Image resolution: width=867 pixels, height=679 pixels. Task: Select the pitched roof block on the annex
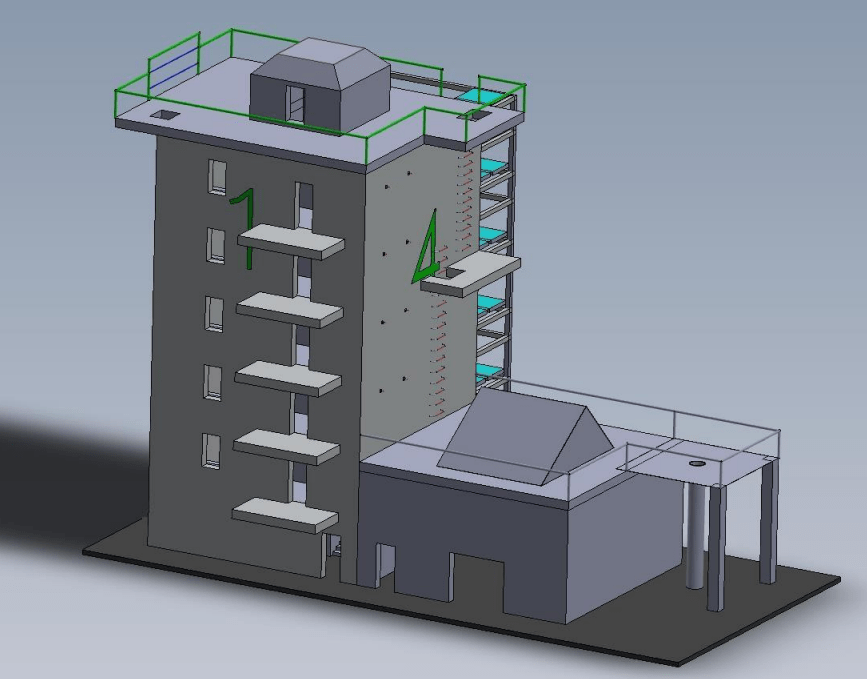[x=525, y=436]
